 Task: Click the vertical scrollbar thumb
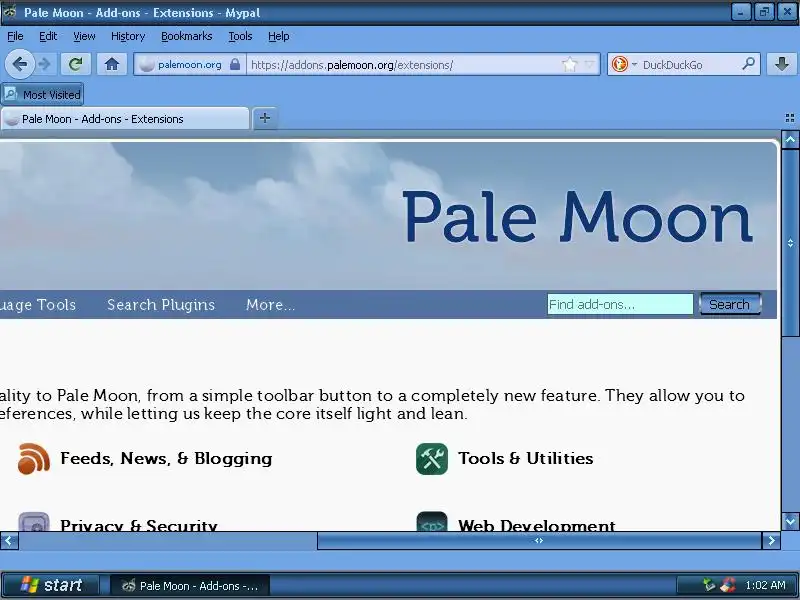790,243
